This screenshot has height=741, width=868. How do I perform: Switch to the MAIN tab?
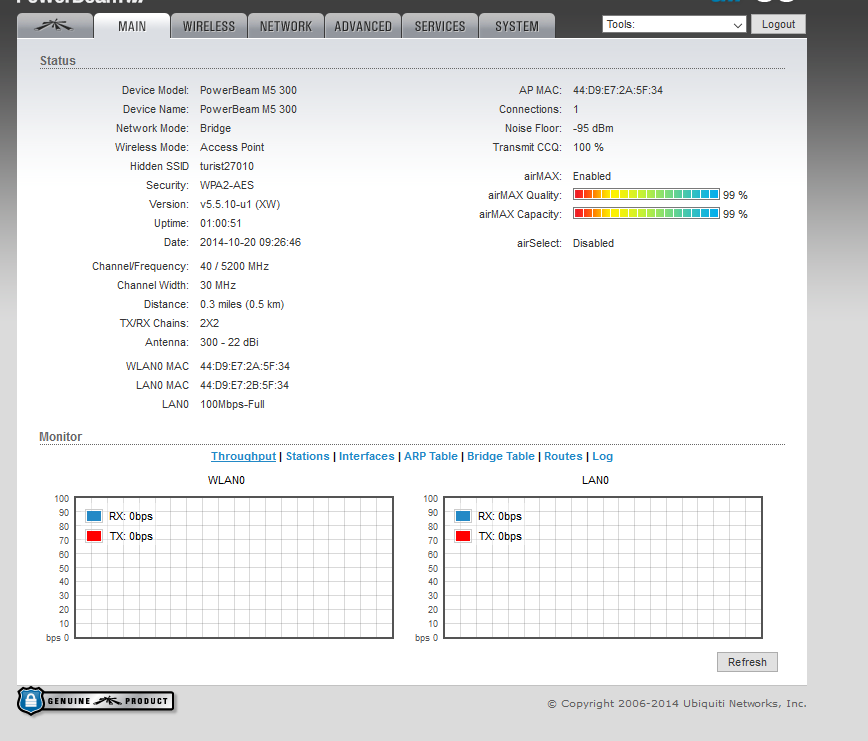tap(132, 26)
